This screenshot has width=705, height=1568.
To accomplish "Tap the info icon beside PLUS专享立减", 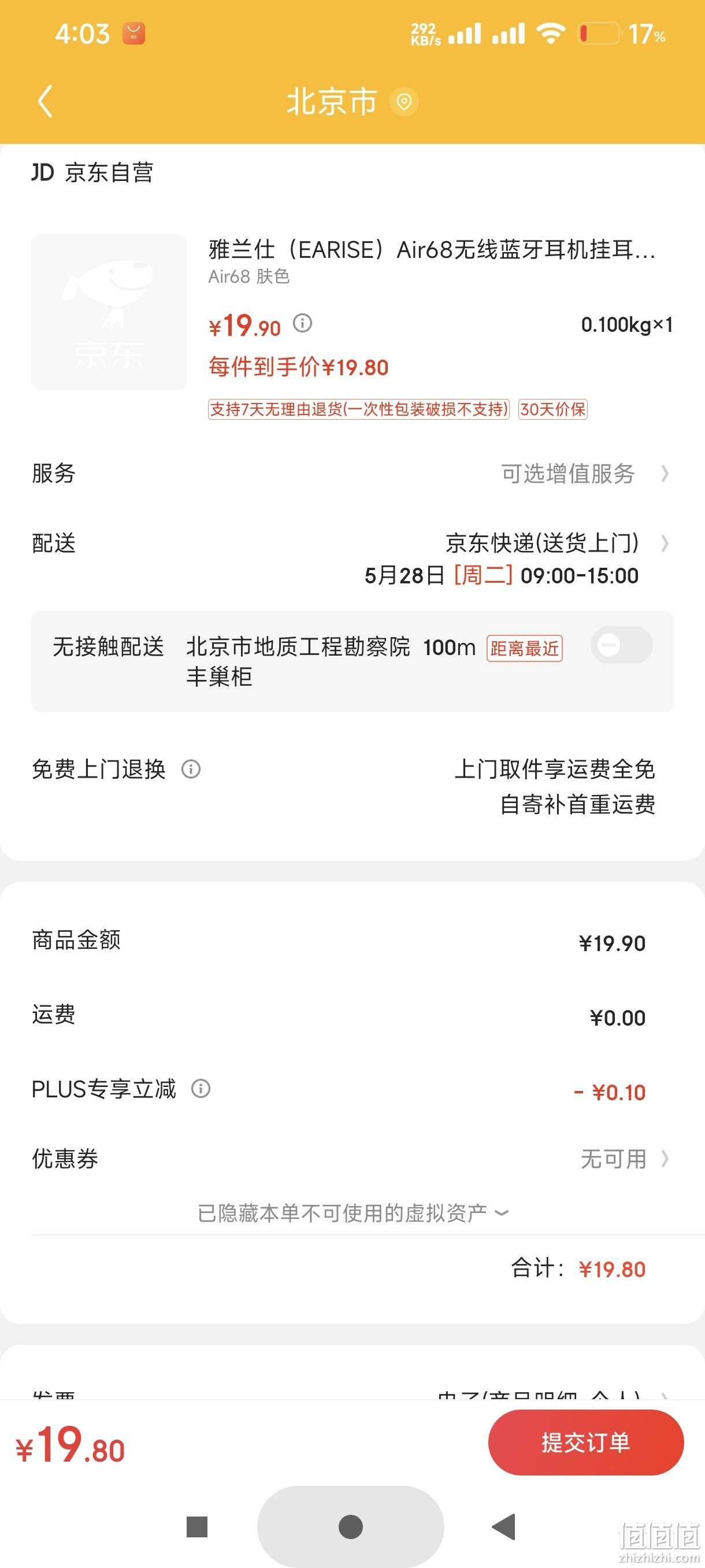I will [201, 1088].
